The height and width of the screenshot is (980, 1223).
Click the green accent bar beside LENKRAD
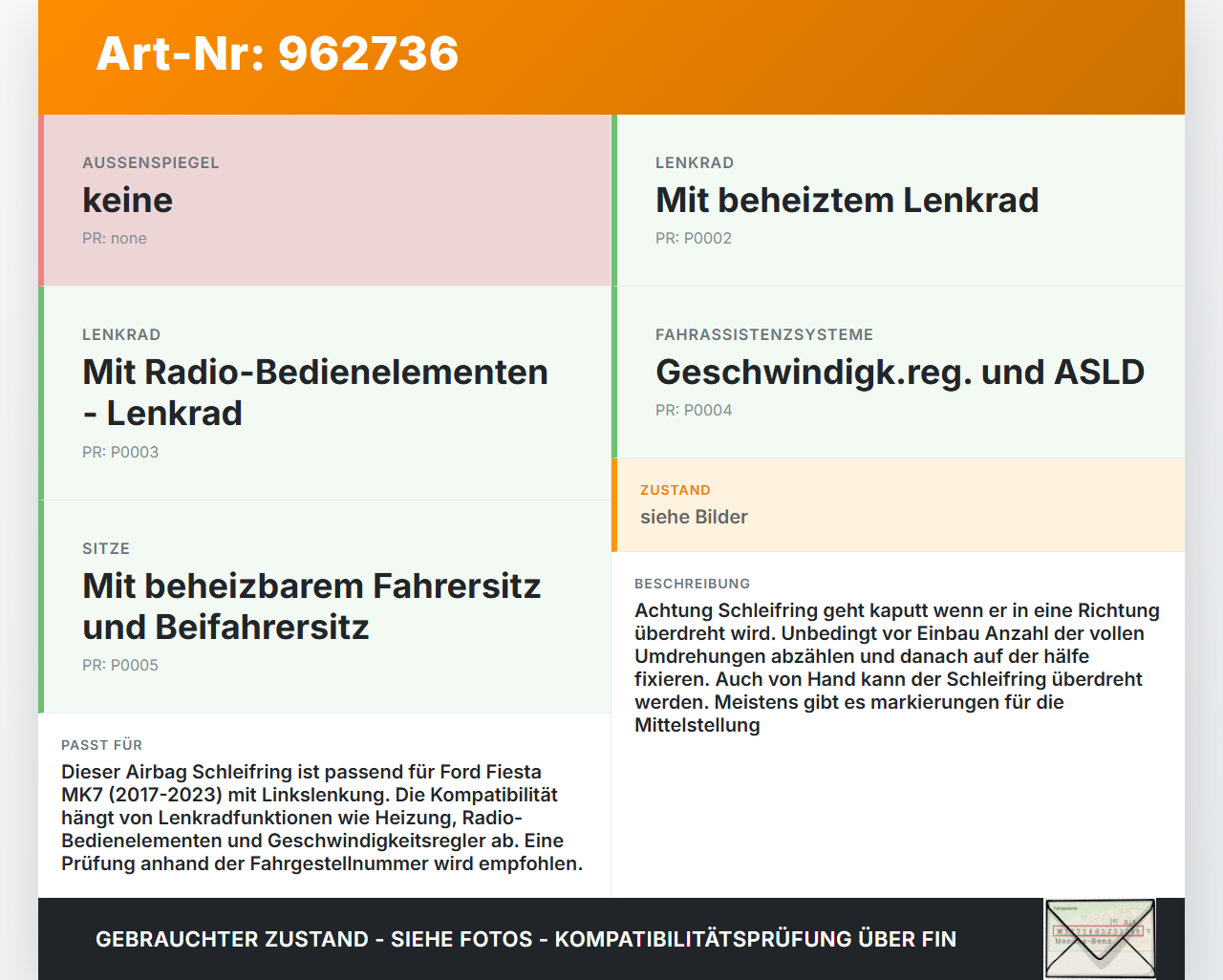[42, 392]
